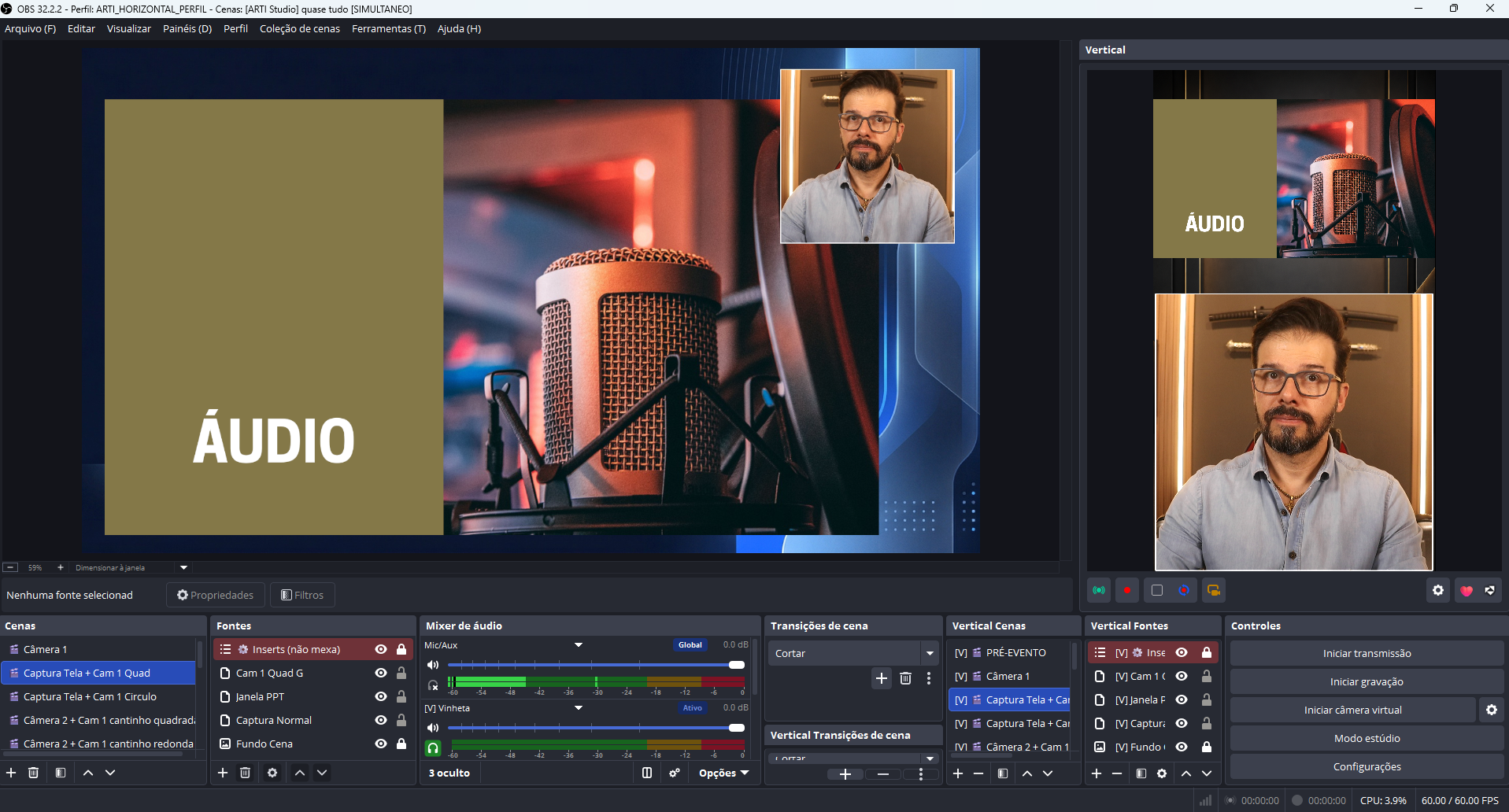
Task: Open the Painéis (D) menu
Action: 187,28
